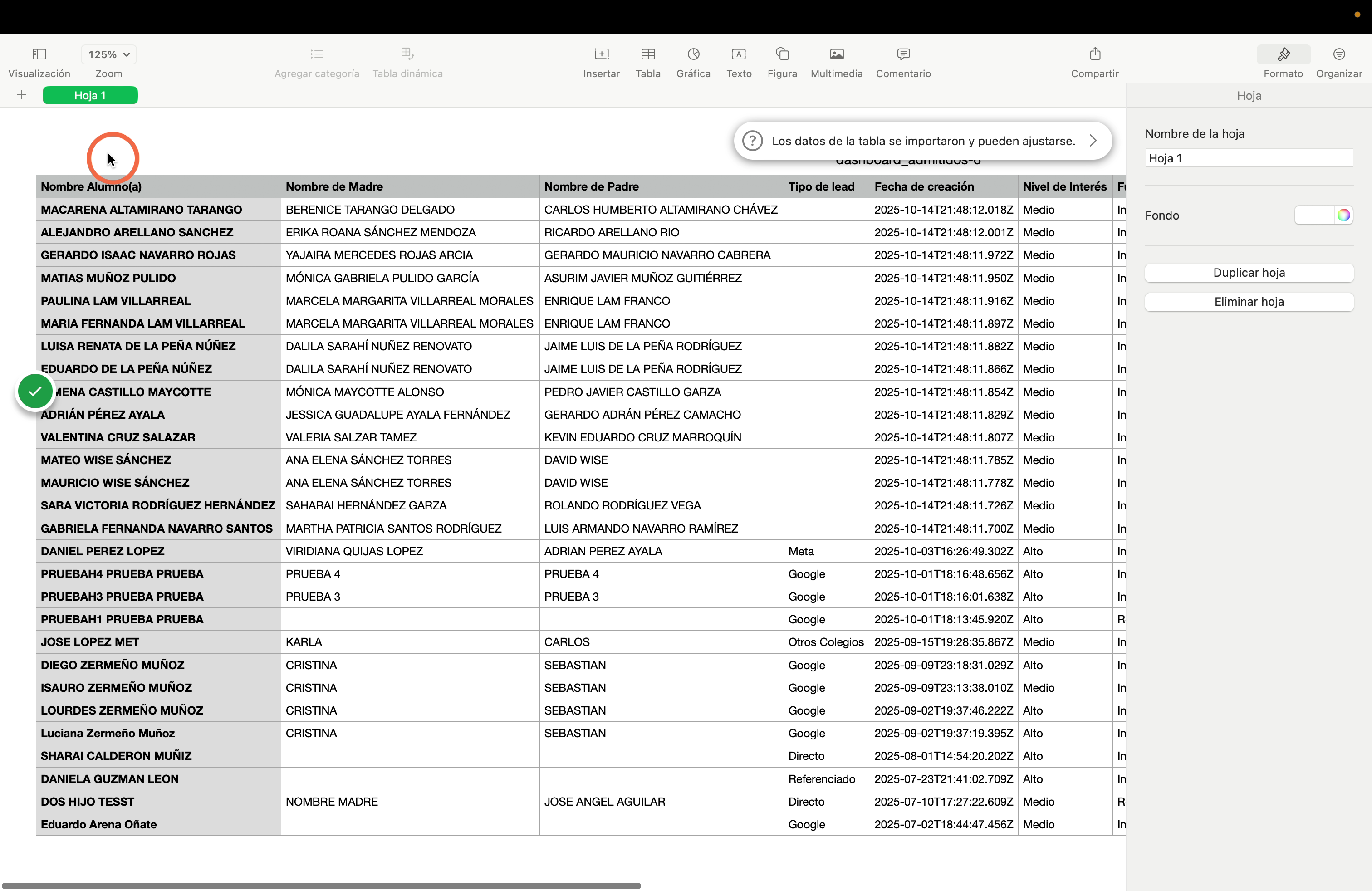Image resolution: width=1372 pixels, height=891 pixels.
Task: Open the Fondo color swatch
Action: 1314,215
